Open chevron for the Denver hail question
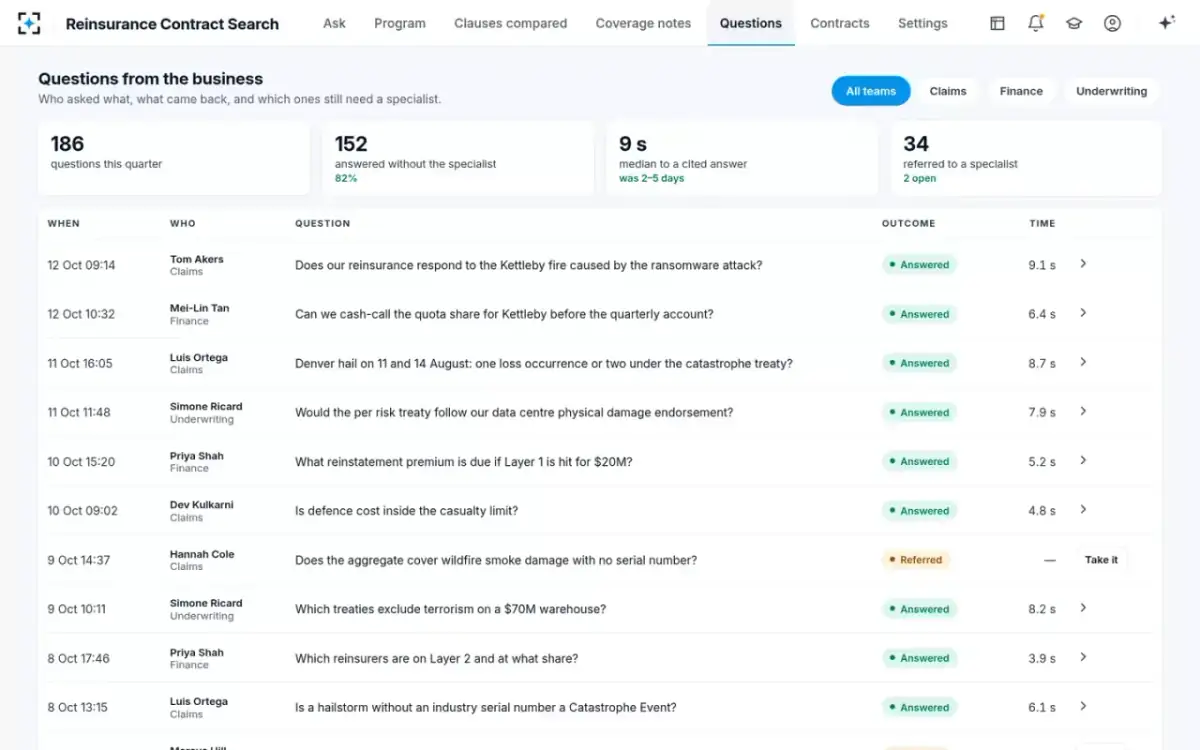Viewport: 1200px width, 750px height. [x=1083, y=362]
